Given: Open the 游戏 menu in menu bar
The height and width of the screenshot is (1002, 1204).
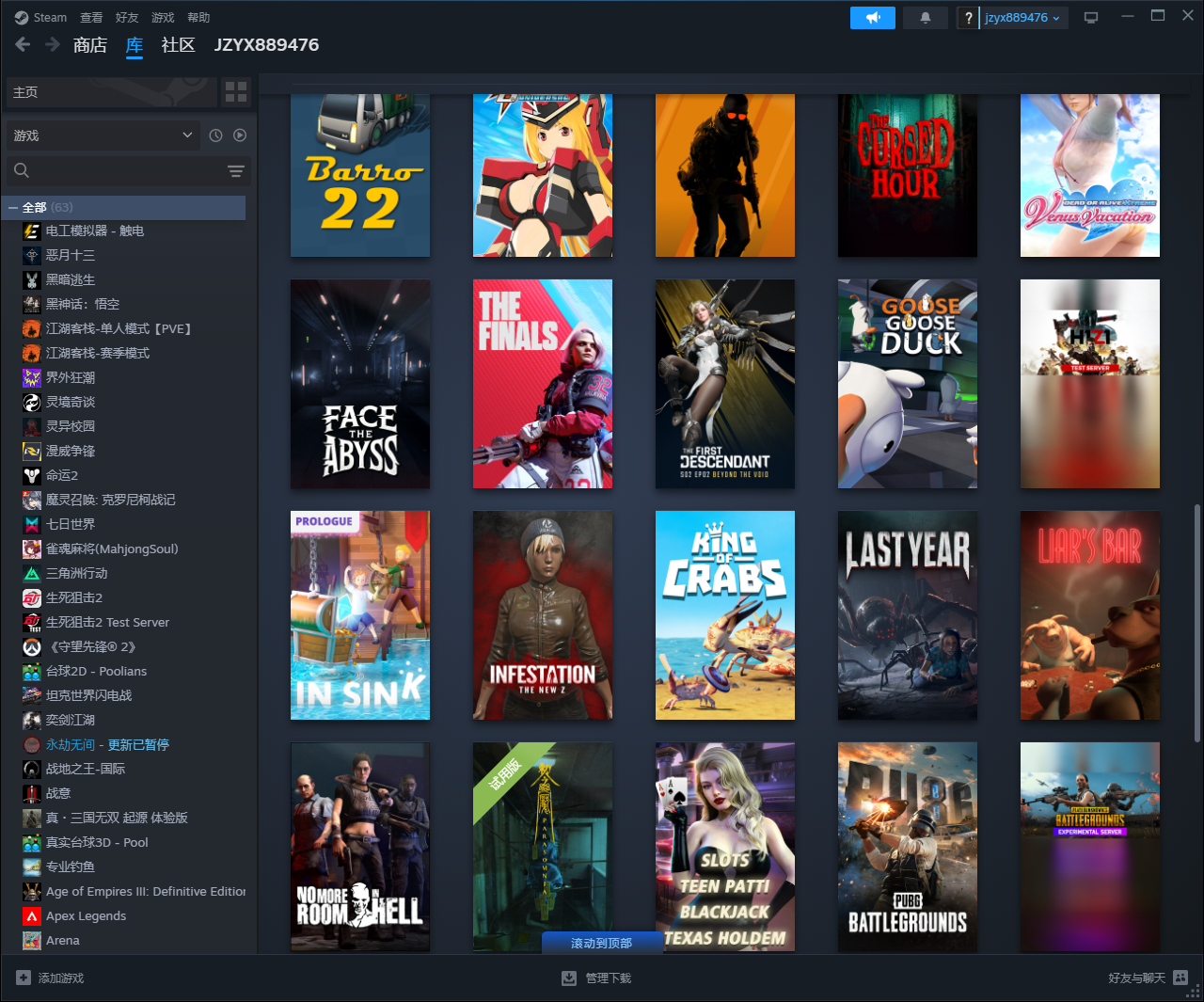Looking at the screenshot, I should tap(163, 17).
